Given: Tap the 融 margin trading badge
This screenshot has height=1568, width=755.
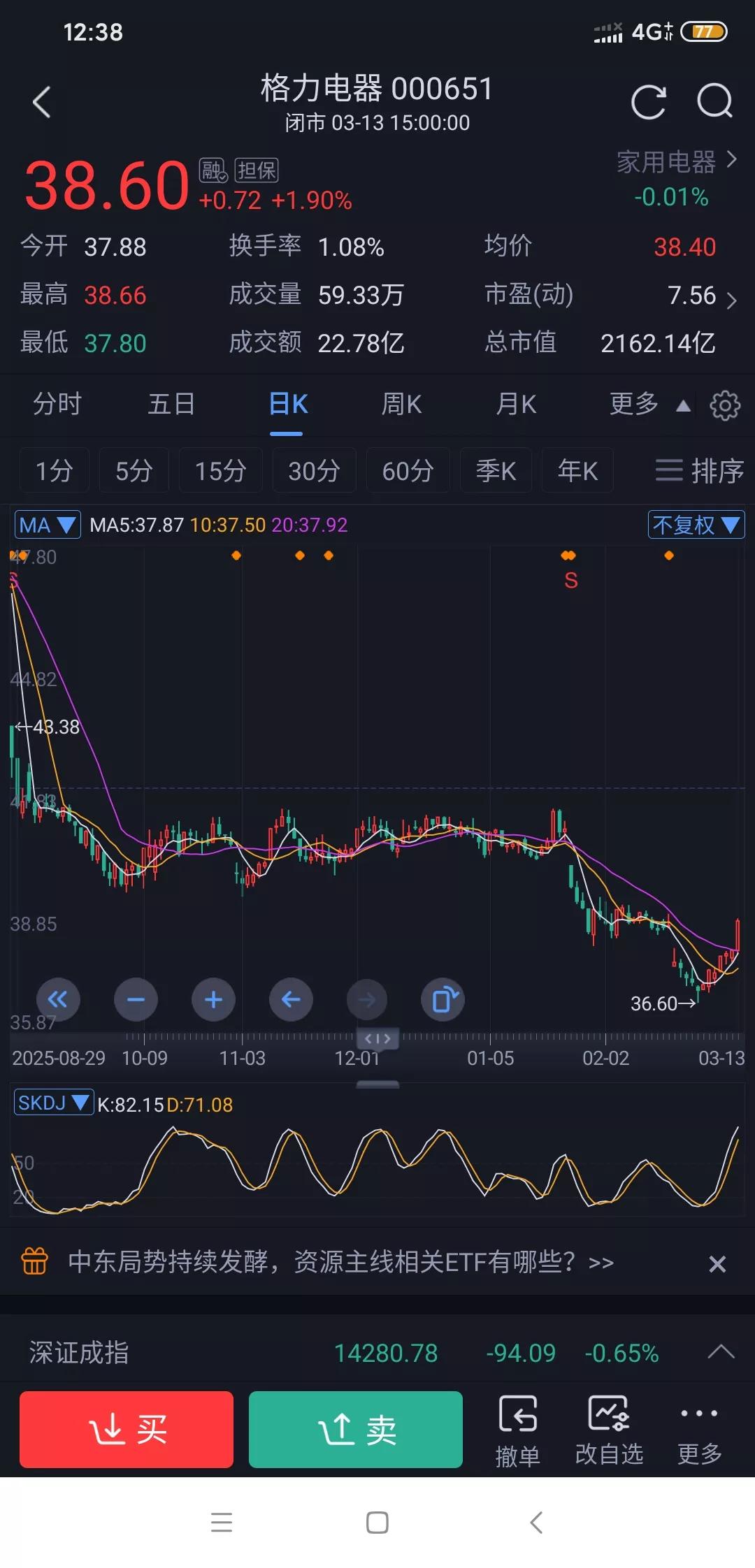Looking at the screenshot, I should [x=213, y=170].
